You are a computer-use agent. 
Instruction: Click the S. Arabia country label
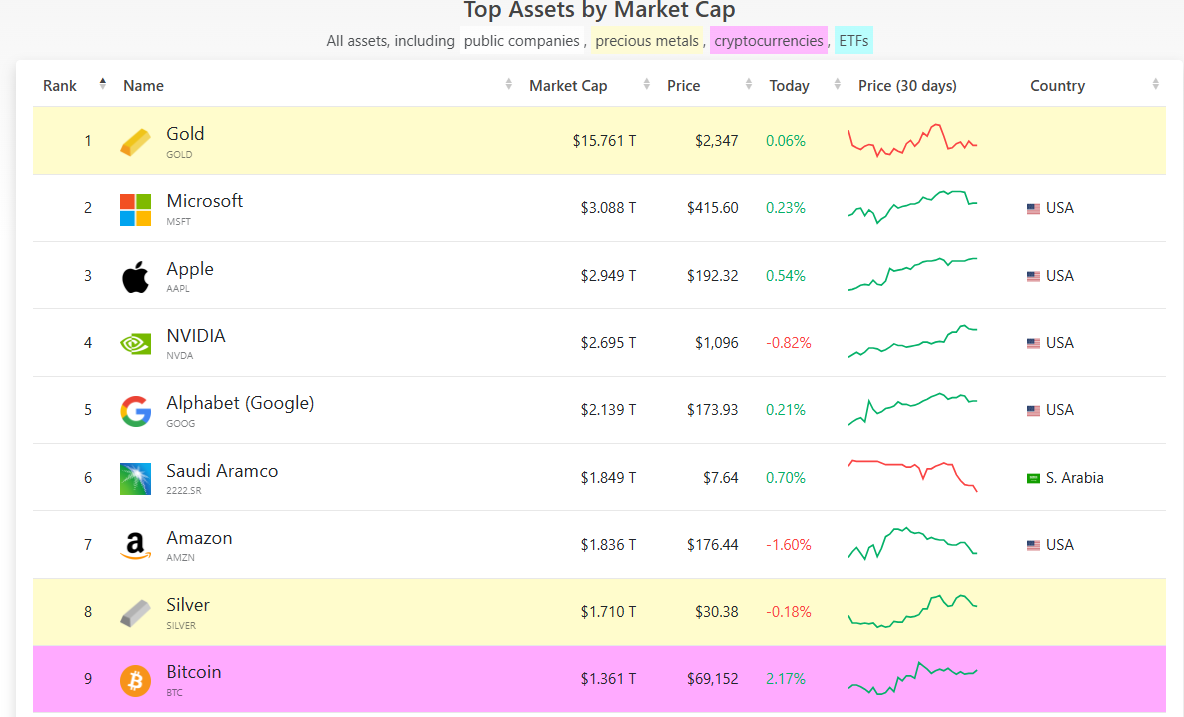pyautogui.click(x=1075, y=479)
